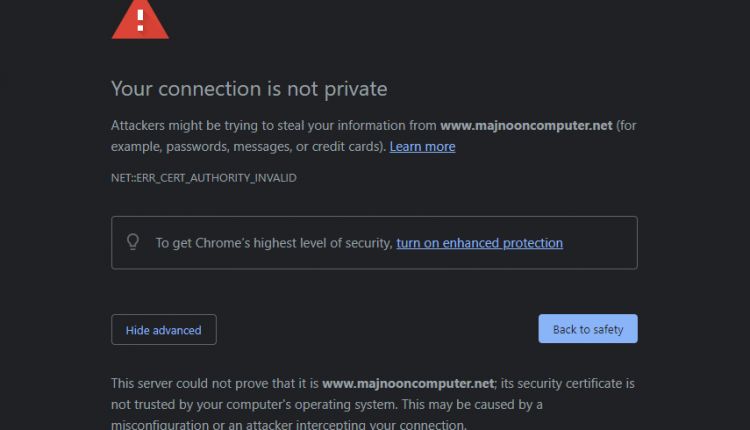Open the Learn more link
This screenshot has width=750, height=430.
tap(422, 146)
